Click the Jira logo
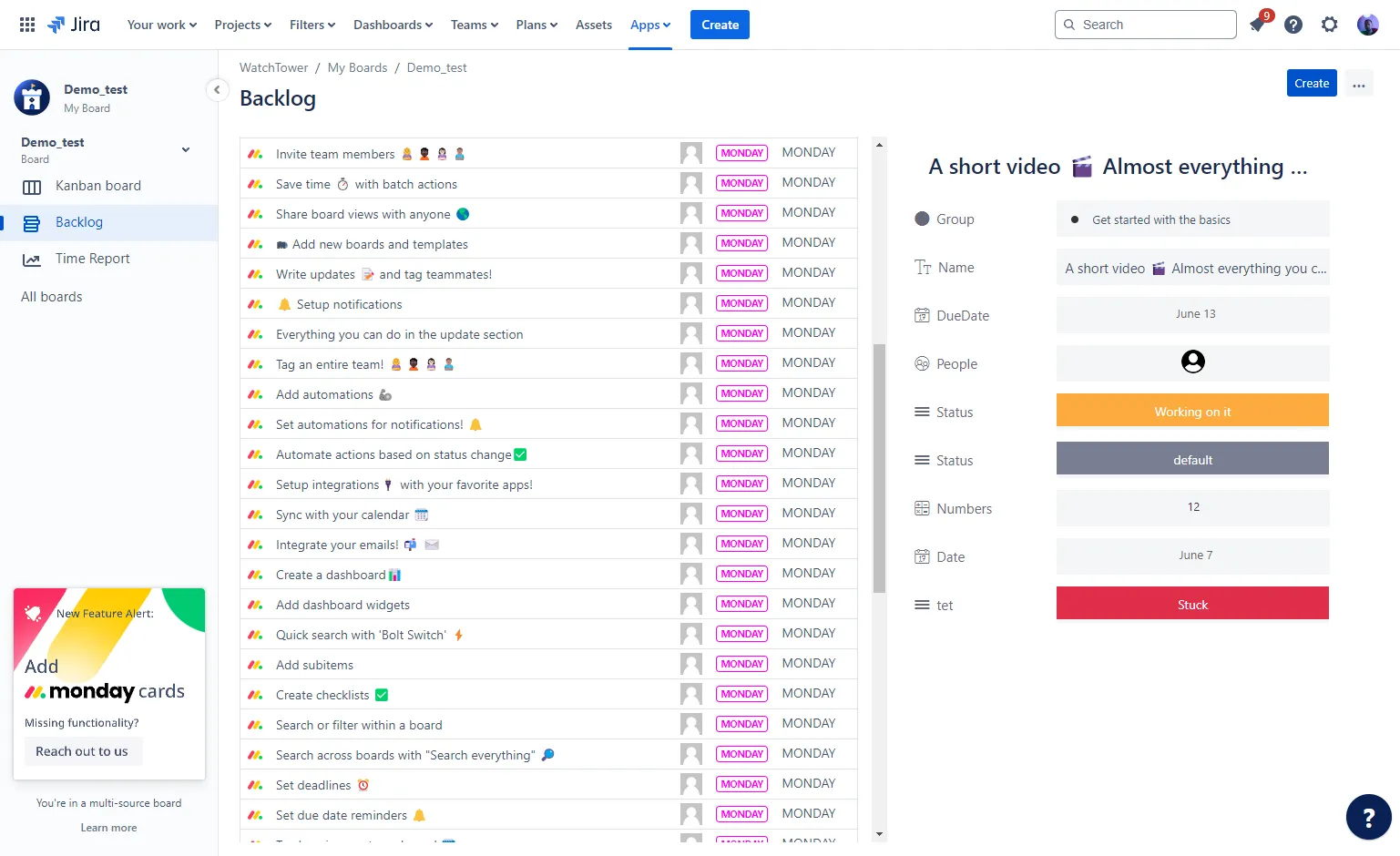 [x=74, y=25]
